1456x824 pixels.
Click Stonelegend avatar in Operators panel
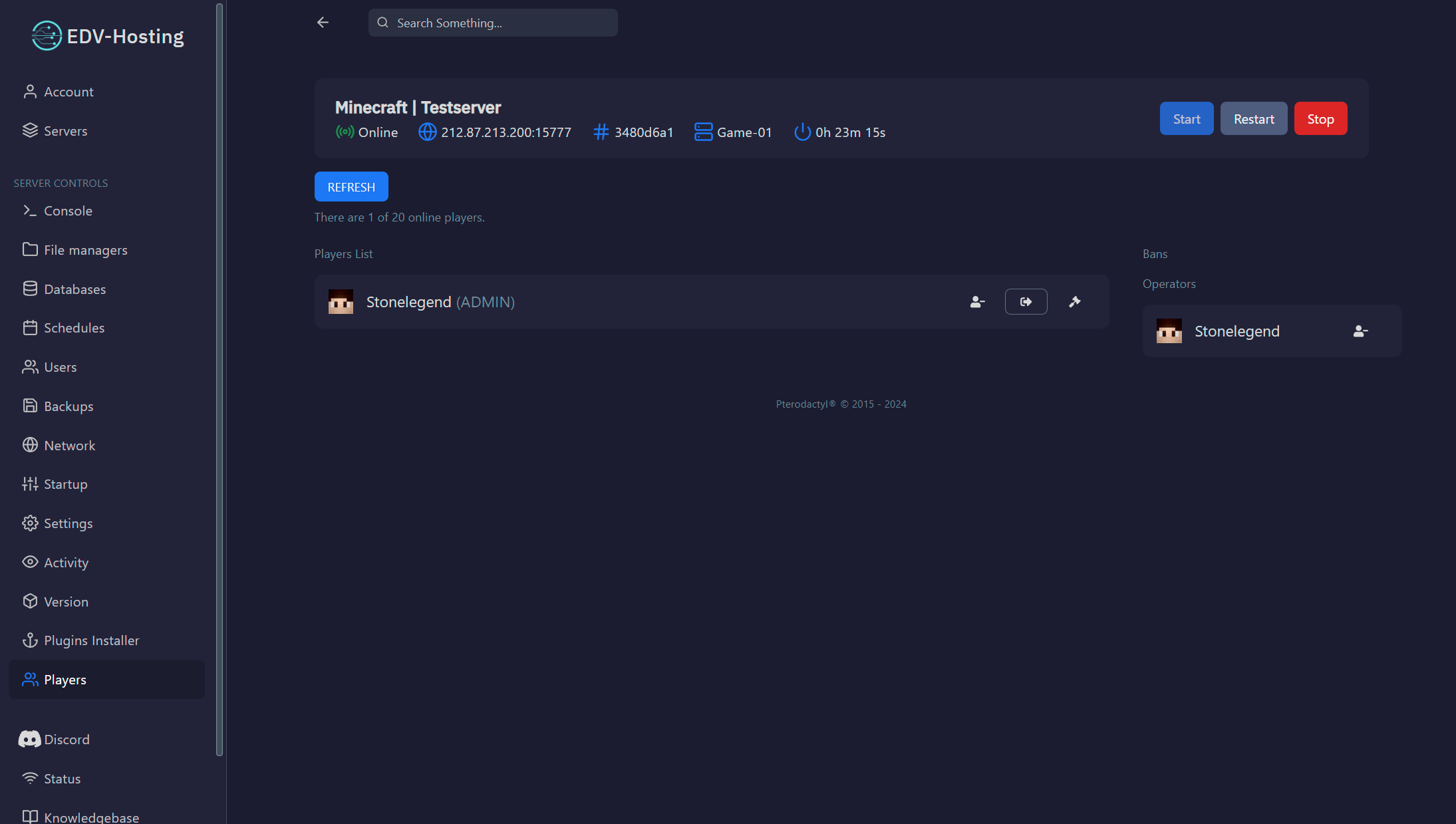(1169, 331)
